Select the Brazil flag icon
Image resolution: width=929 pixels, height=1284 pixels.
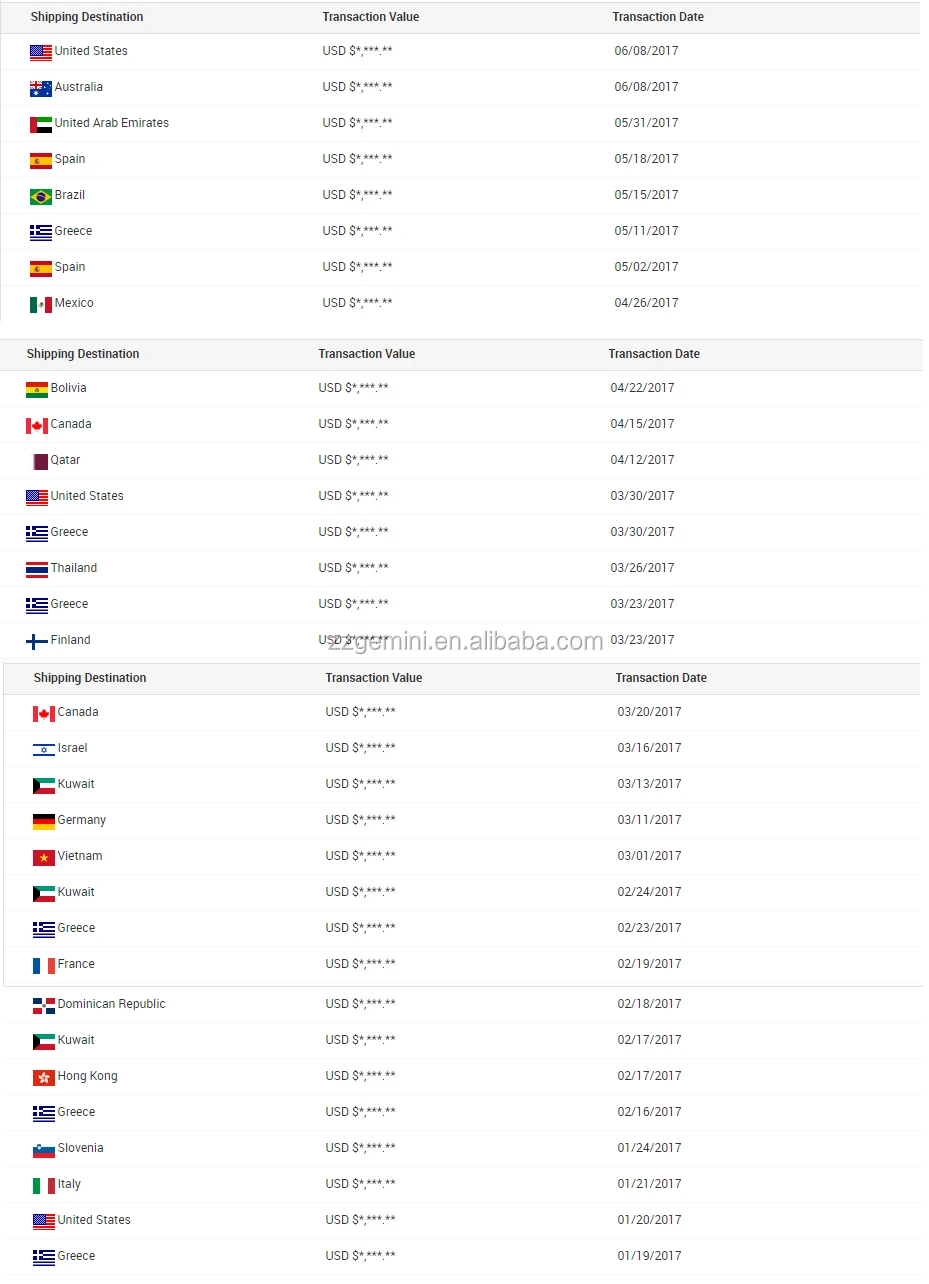click(41, 196)
